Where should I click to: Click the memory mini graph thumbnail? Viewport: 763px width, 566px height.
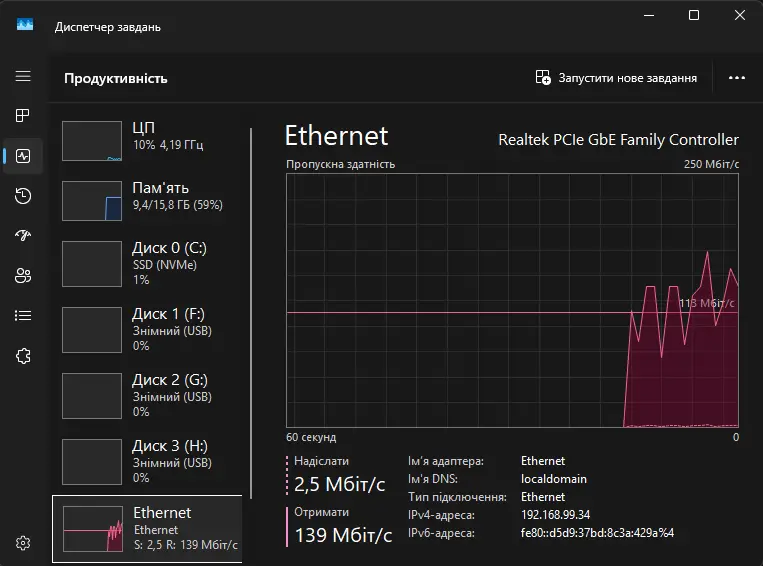92,201
